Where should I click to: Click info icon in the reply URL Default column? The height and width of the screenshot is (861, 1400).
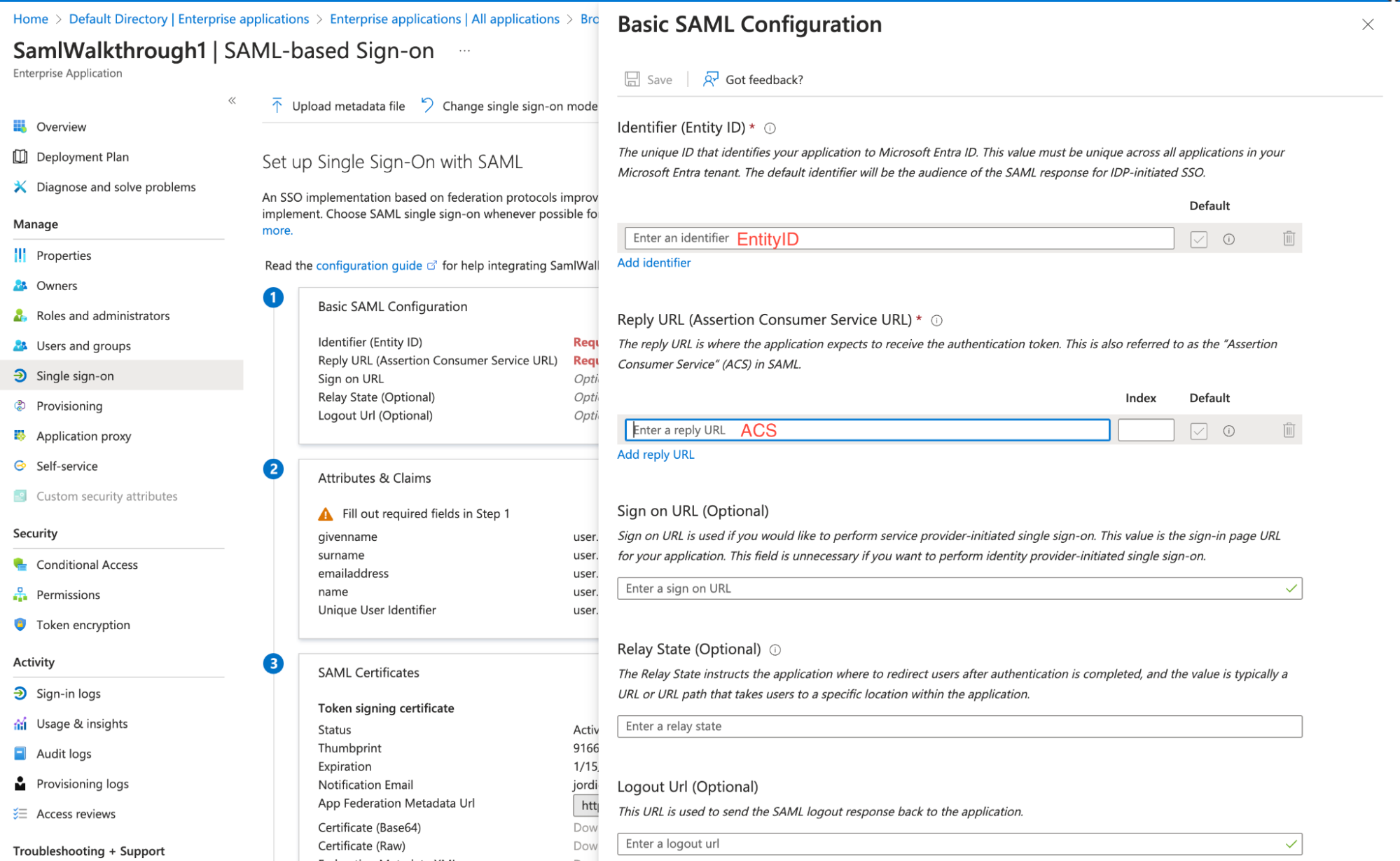tap(1229, 431)
